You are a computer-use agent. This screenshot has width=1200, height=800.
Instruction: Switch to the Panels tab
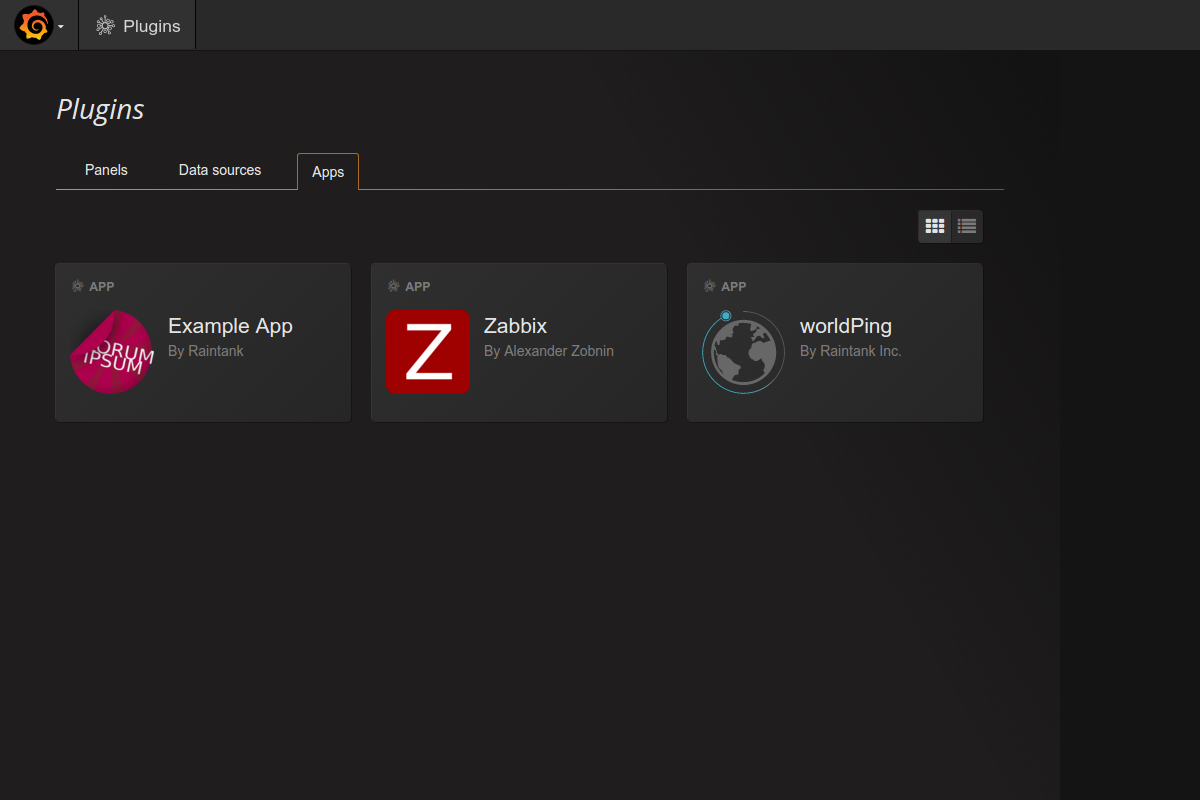point(106,170)
